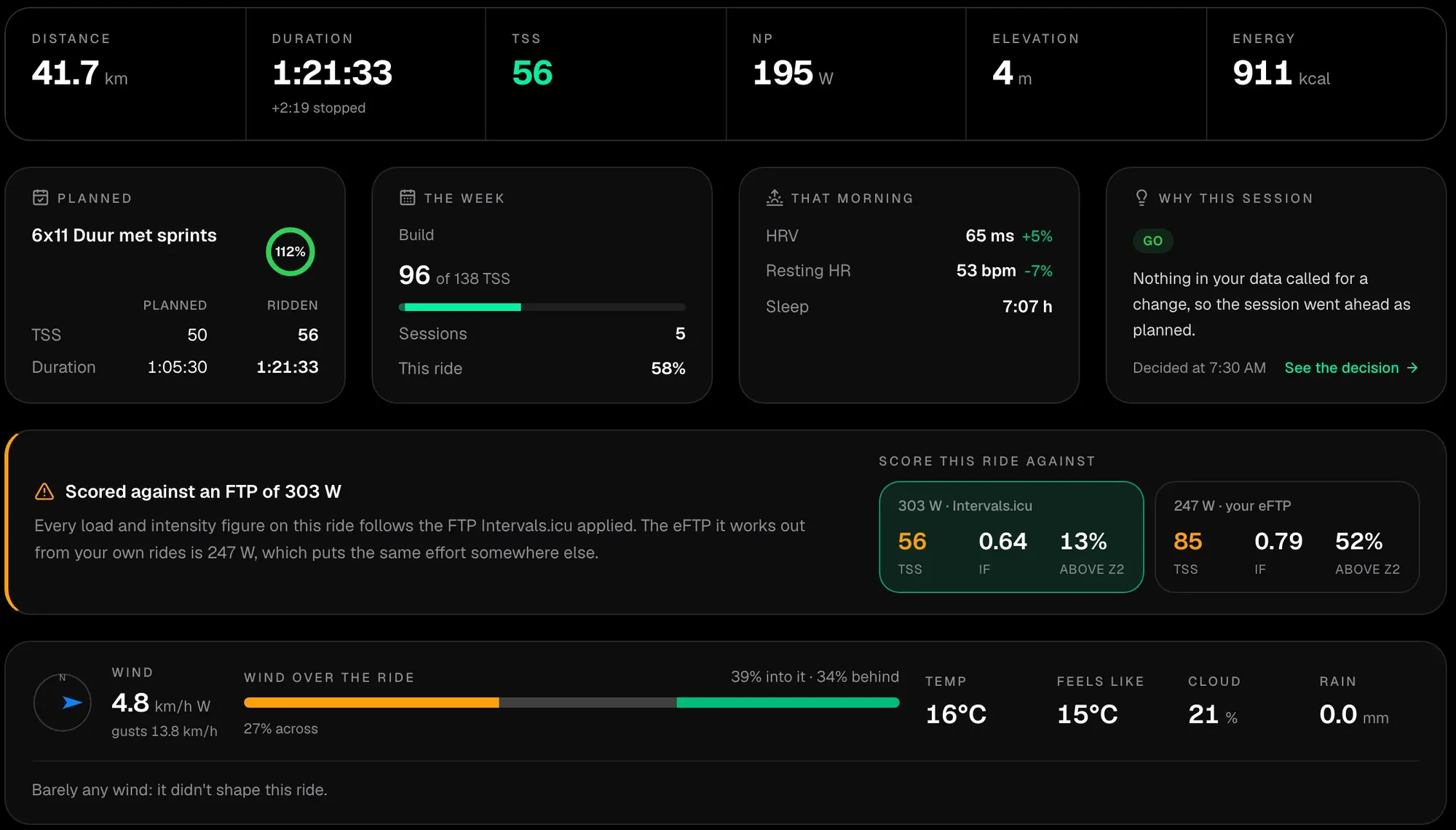1456x830 pixels.
Task: Click the calendar icon next to THE WEEK
Action: [408, 198]
